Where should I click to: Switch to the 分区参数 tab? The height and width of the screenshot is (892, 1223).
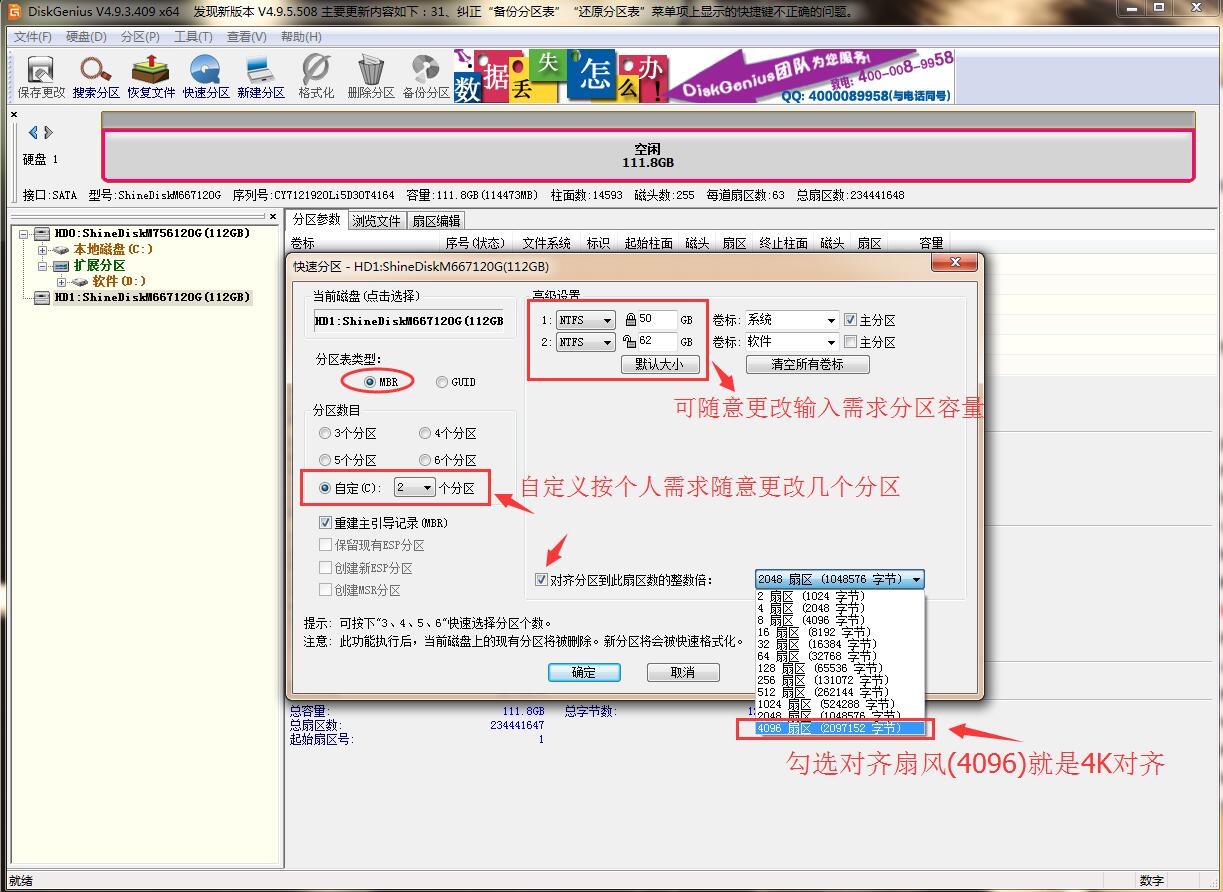point(316,220)
